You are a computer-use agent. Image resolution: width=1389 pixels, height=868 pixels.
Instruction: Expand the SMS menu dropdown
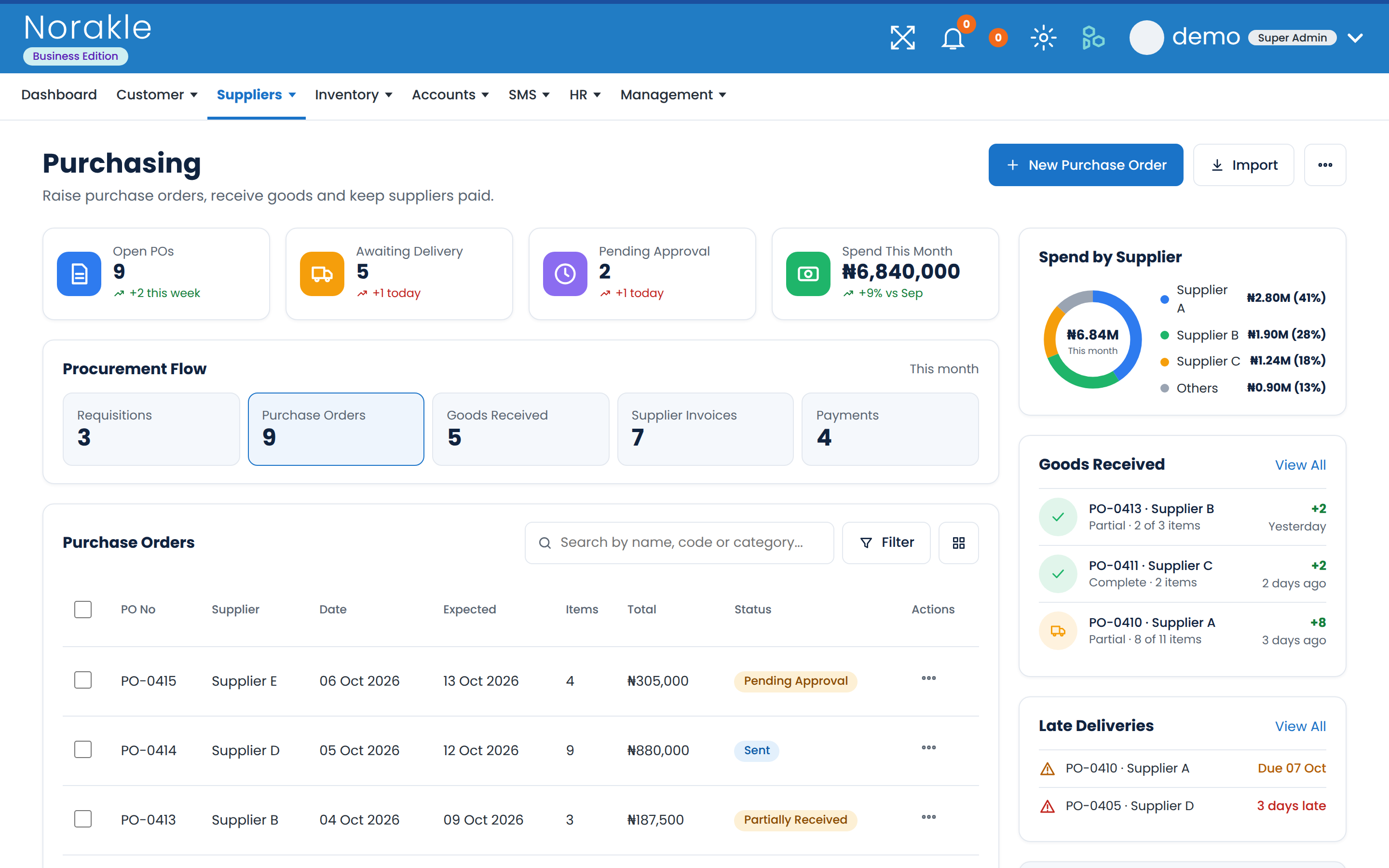click(x=529, y=95)
